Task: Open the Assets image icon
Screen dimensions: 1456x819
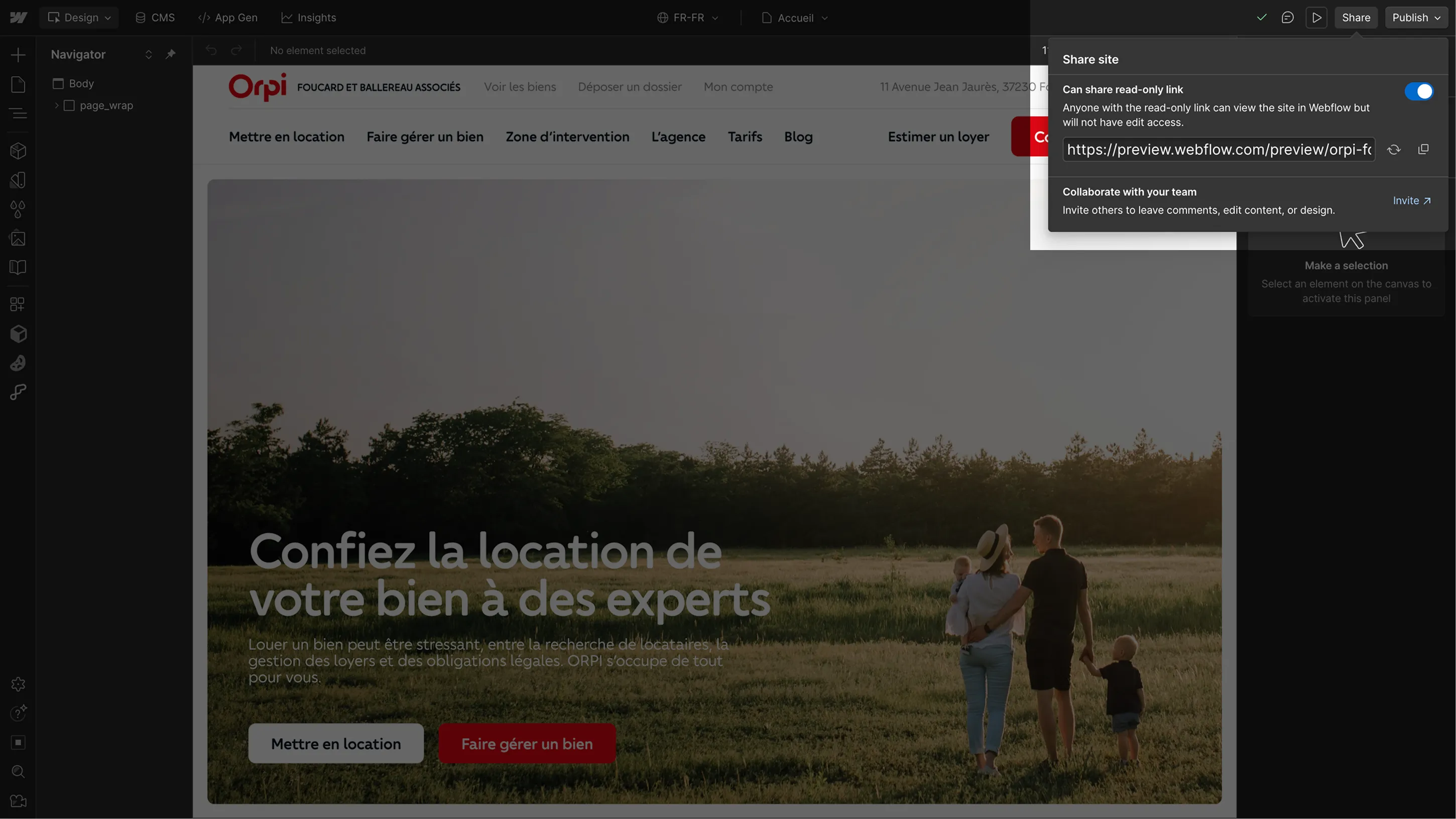Action: (18, 238)
